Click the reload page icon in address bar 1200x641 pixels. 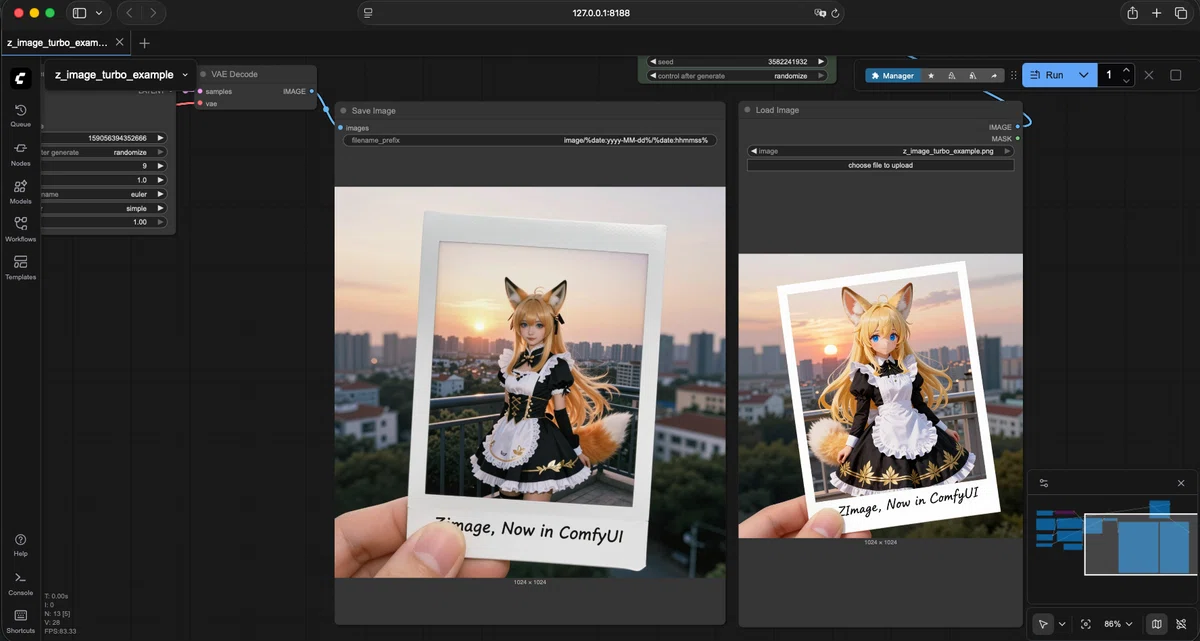835,13
